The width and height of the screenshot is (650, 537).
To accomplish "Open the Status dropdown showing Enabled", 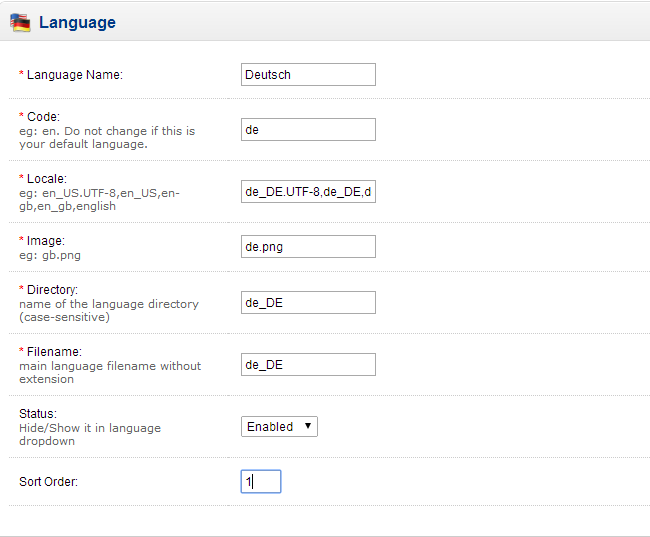I will coord(279,426).
